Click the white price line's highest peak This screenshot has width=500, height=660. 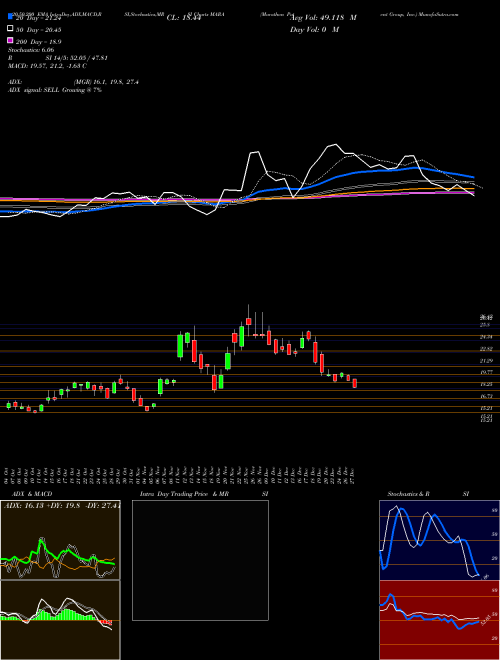click(x=334, y=145)
